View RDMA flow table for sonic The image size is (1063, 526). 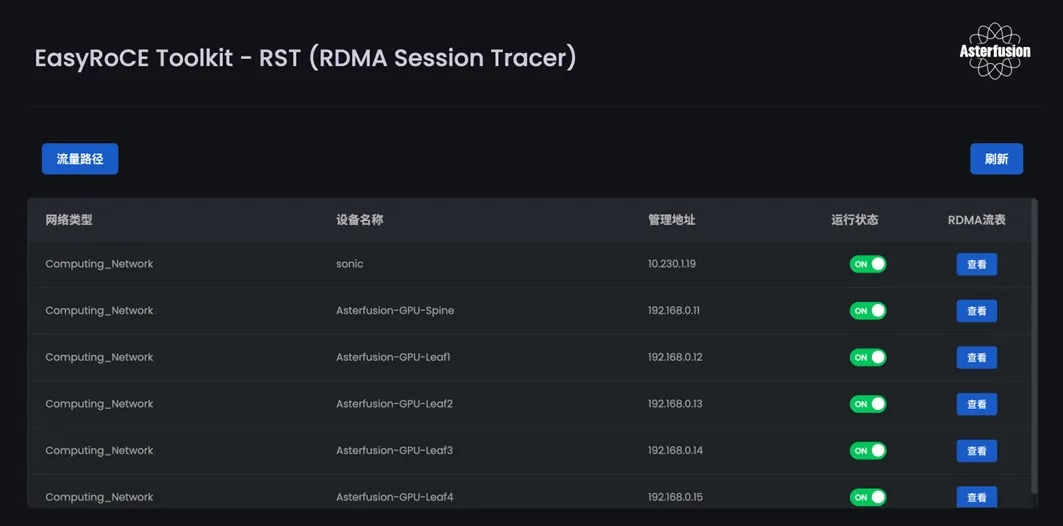(x=976, y=265)
